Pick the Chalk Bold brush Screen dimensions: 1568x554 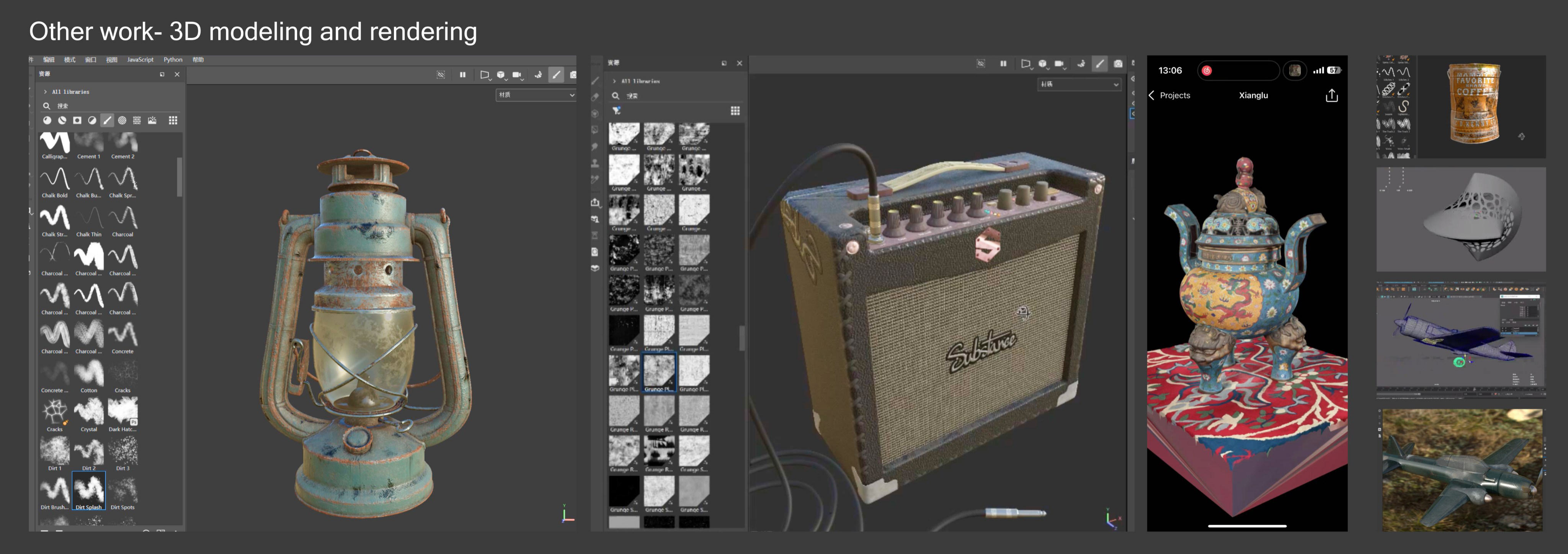[55, 181]
